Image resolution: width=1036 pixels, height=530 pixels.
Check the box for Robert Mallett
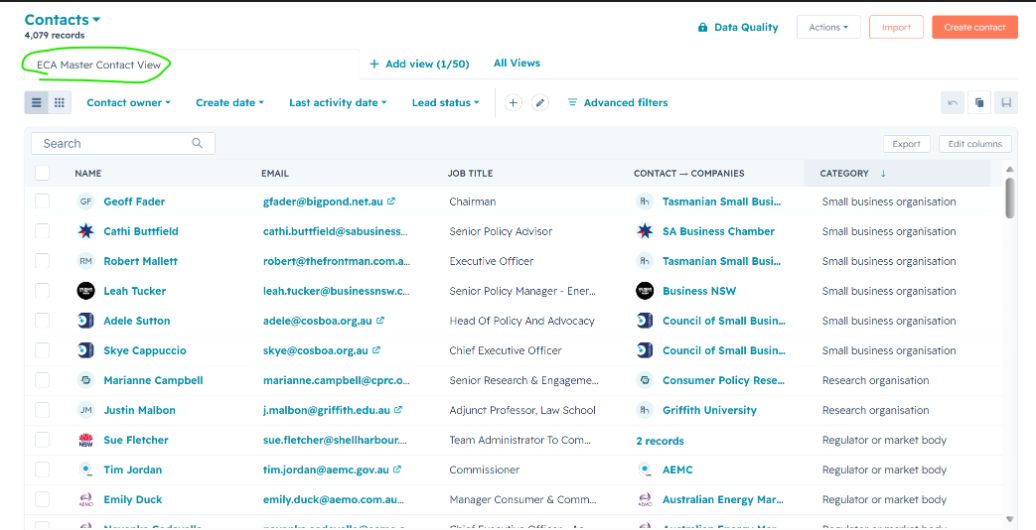coord(42,261)
